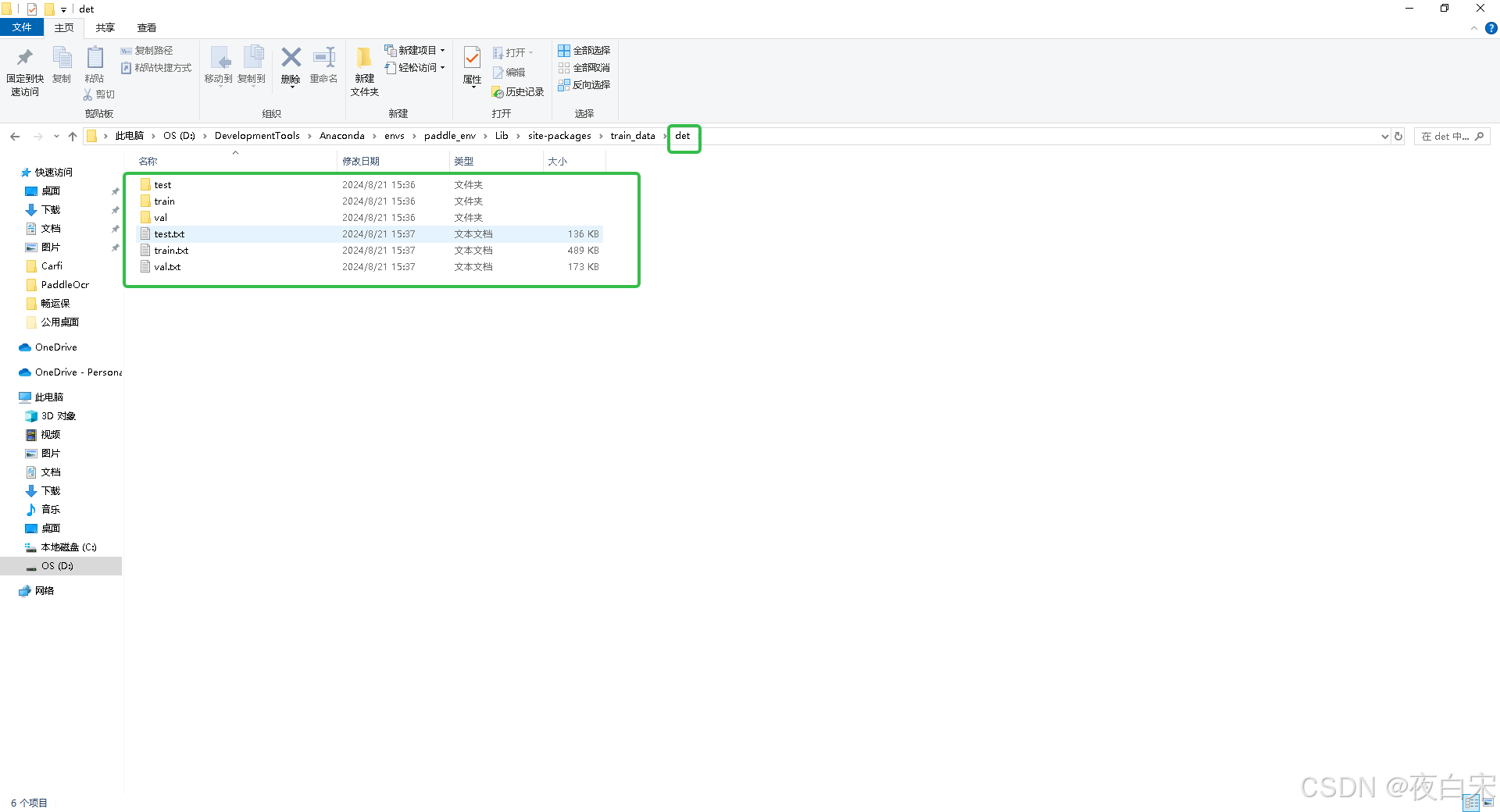Screen dimensions: 1500x812
Task: Click site-packages in the breadcrumb path
Action: click(559, 136)
